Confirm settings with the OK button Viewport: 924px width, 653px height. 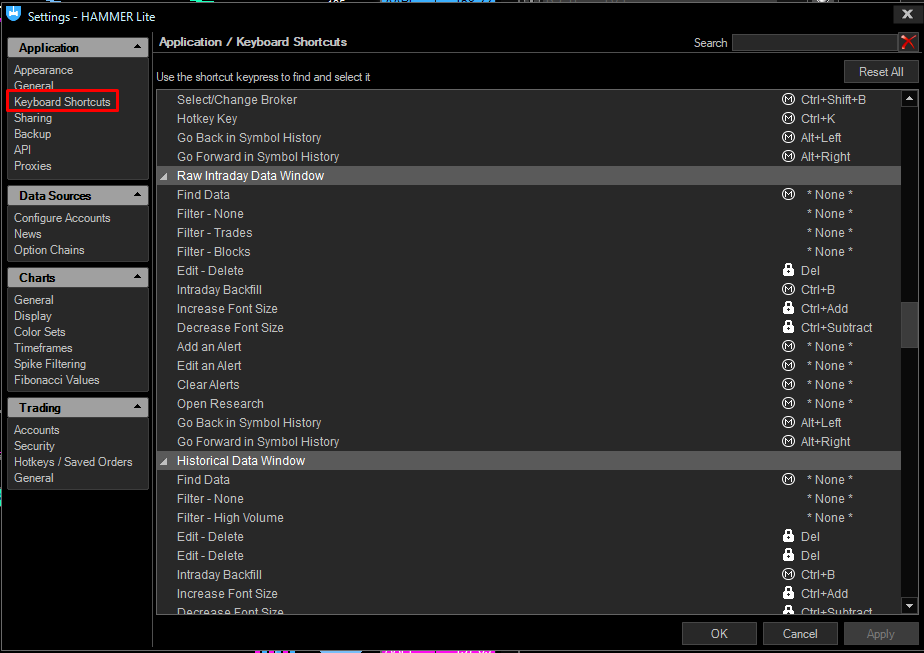point(719,634)
